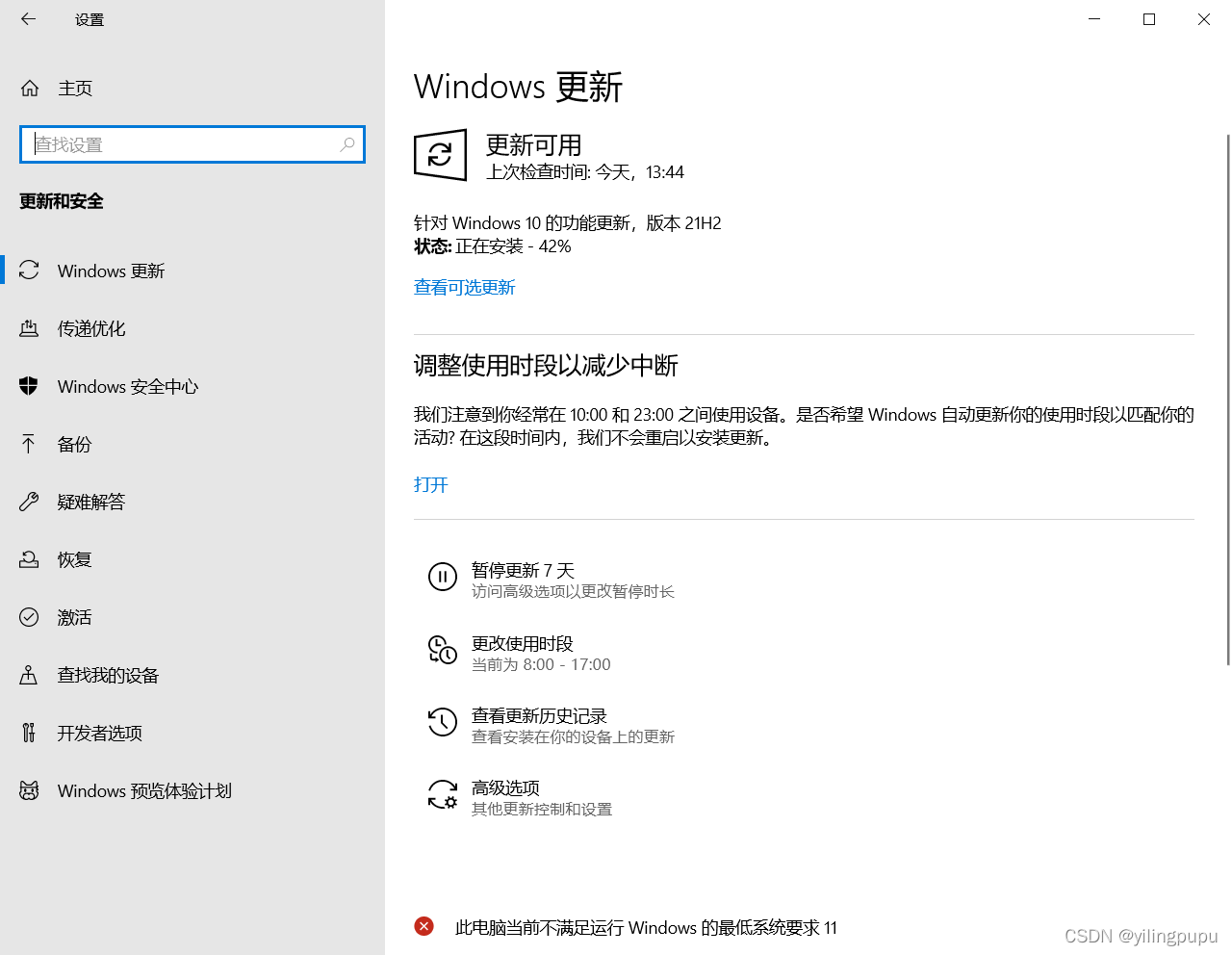Minimize the Settings window
This screenshot has width=1232, height=955.
pyautogui.click(x=1094, y=19)
